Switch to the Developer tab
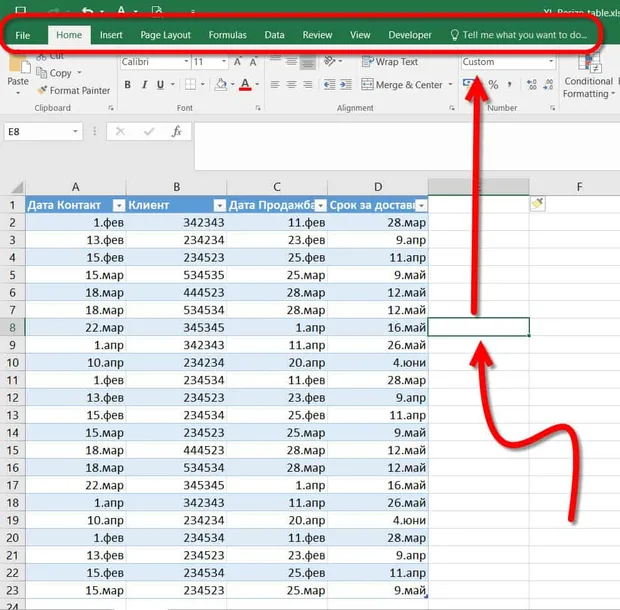This screenshot has width=620, height=610. coord(410,35)
